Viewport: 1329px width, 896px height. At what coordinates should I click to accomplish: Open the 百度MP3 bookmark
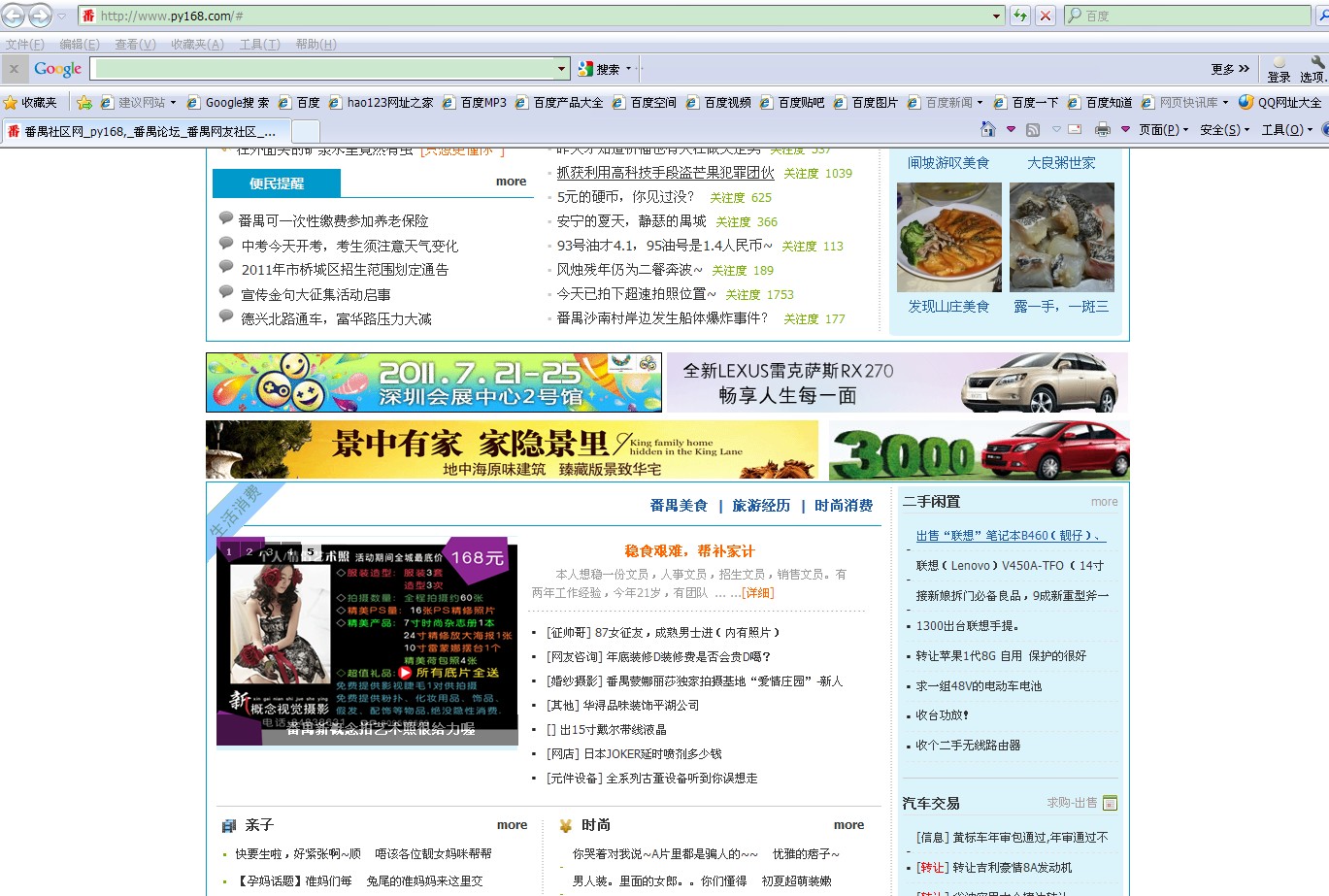(x=474, y=102)
